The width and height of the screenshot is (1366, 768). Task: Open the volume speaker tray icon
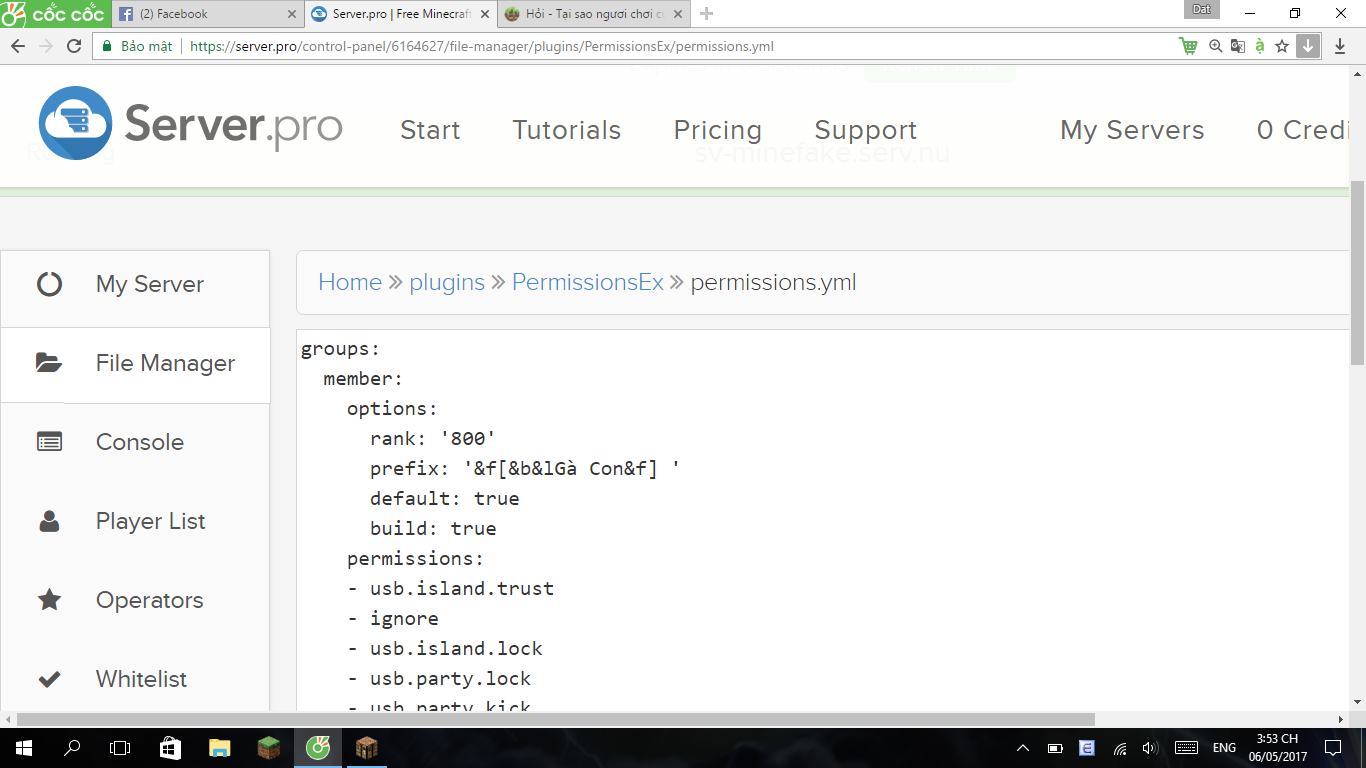(1150, 747)
